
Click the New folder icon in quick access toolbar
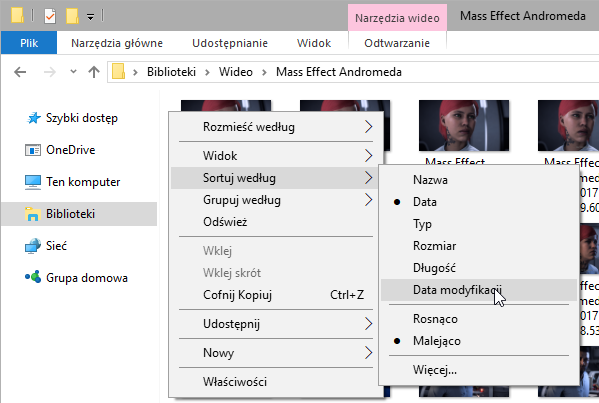click(72, 16)
